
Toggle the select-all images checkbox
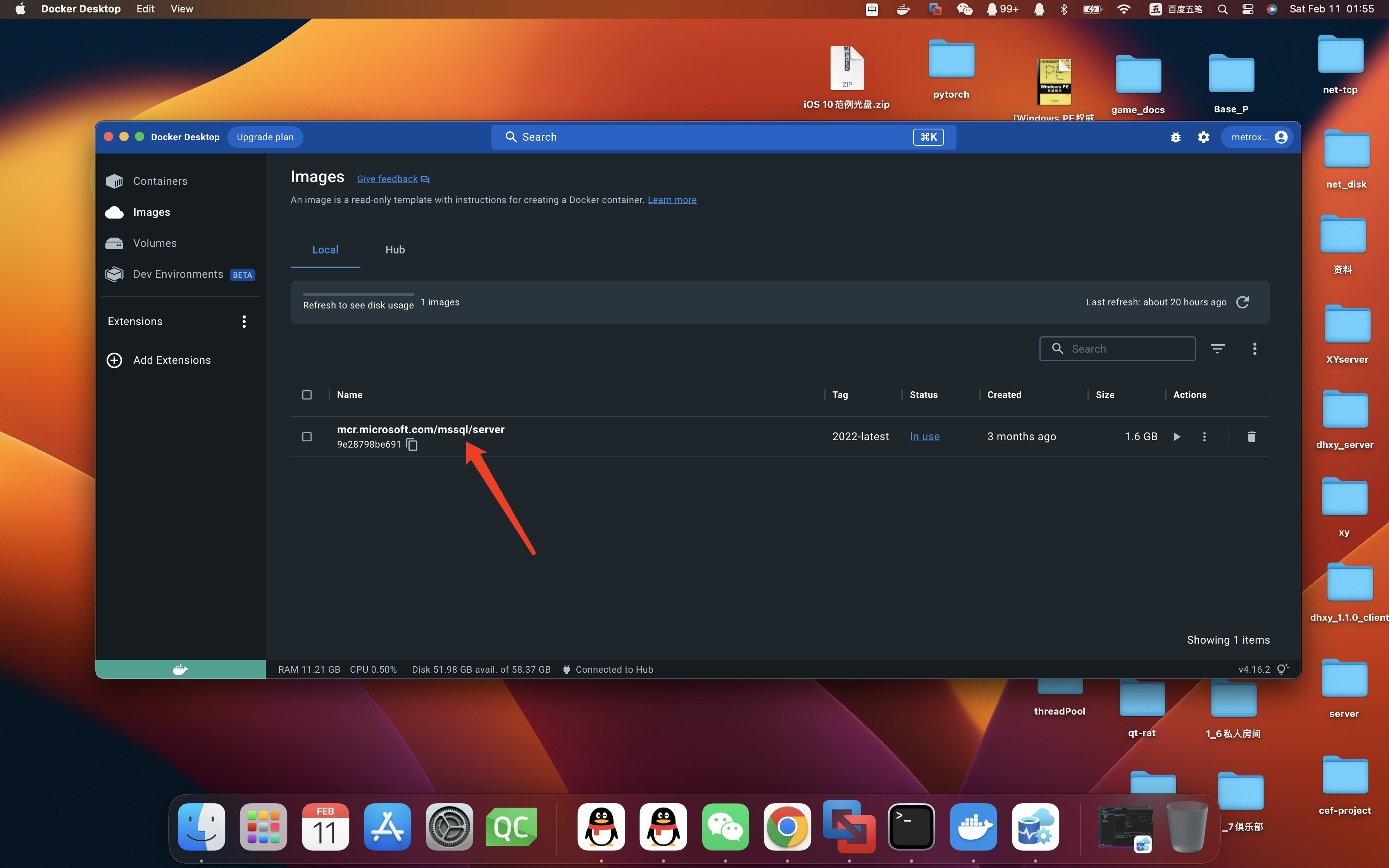click(307, 395)
